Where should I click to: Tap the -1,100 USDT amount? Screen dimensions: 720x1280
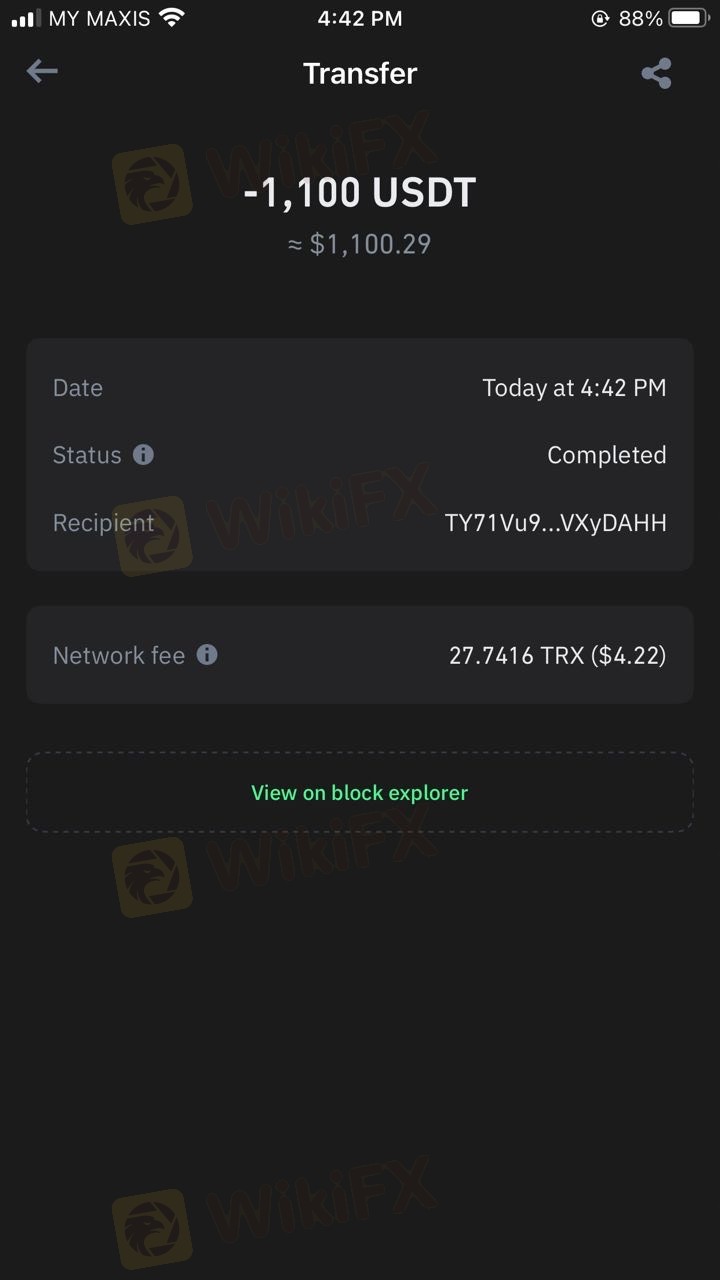pyautogui.click(x=359, y=192)
